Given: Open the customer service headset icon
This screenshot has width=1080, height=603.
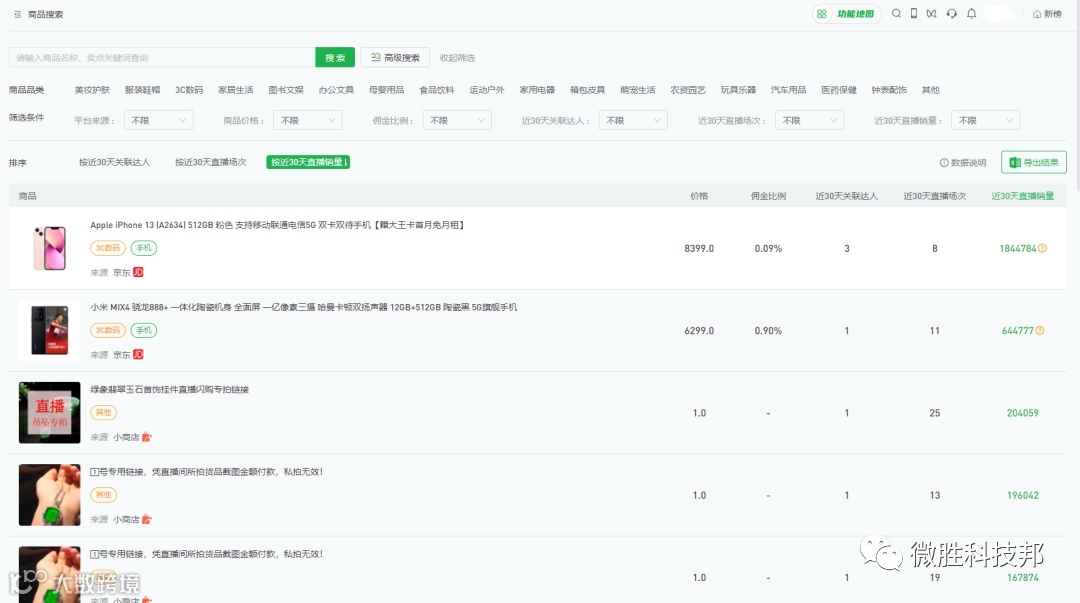Looking at the screenshot, I should click(x=952, y=14).
